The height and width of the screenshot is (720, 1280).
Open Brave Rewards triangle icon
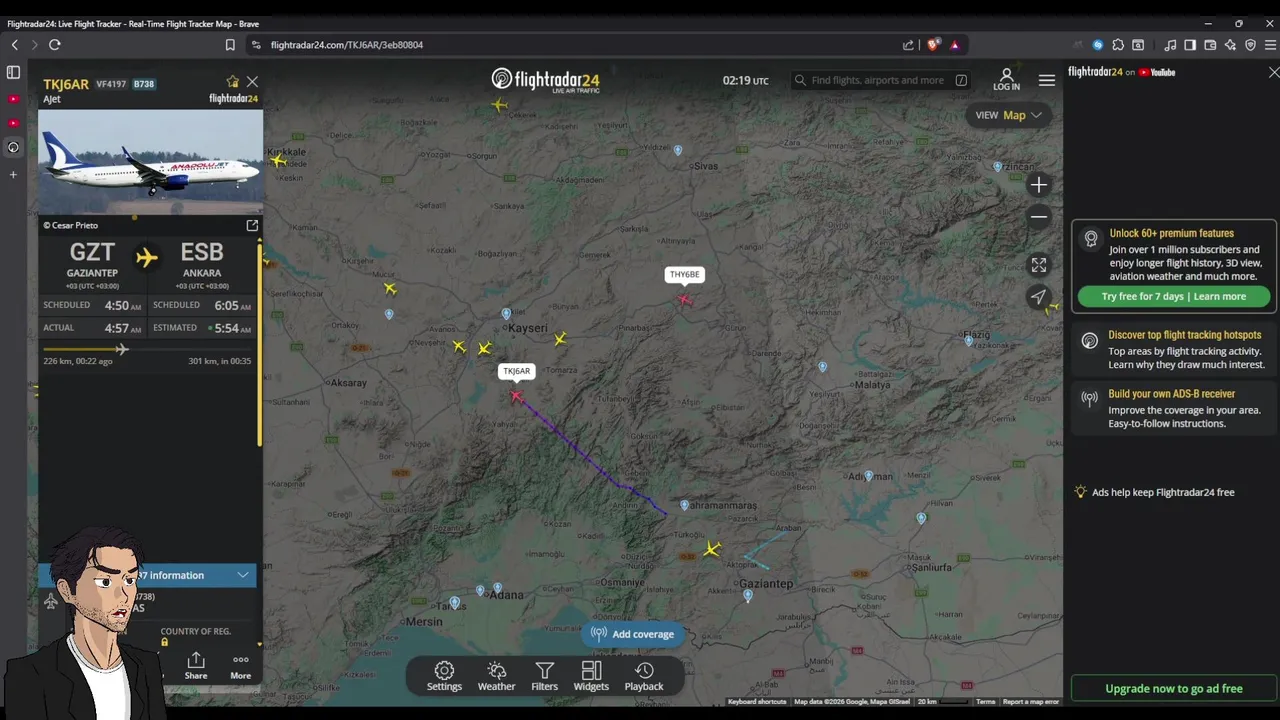pyautogui.click(x=955, y=45)
